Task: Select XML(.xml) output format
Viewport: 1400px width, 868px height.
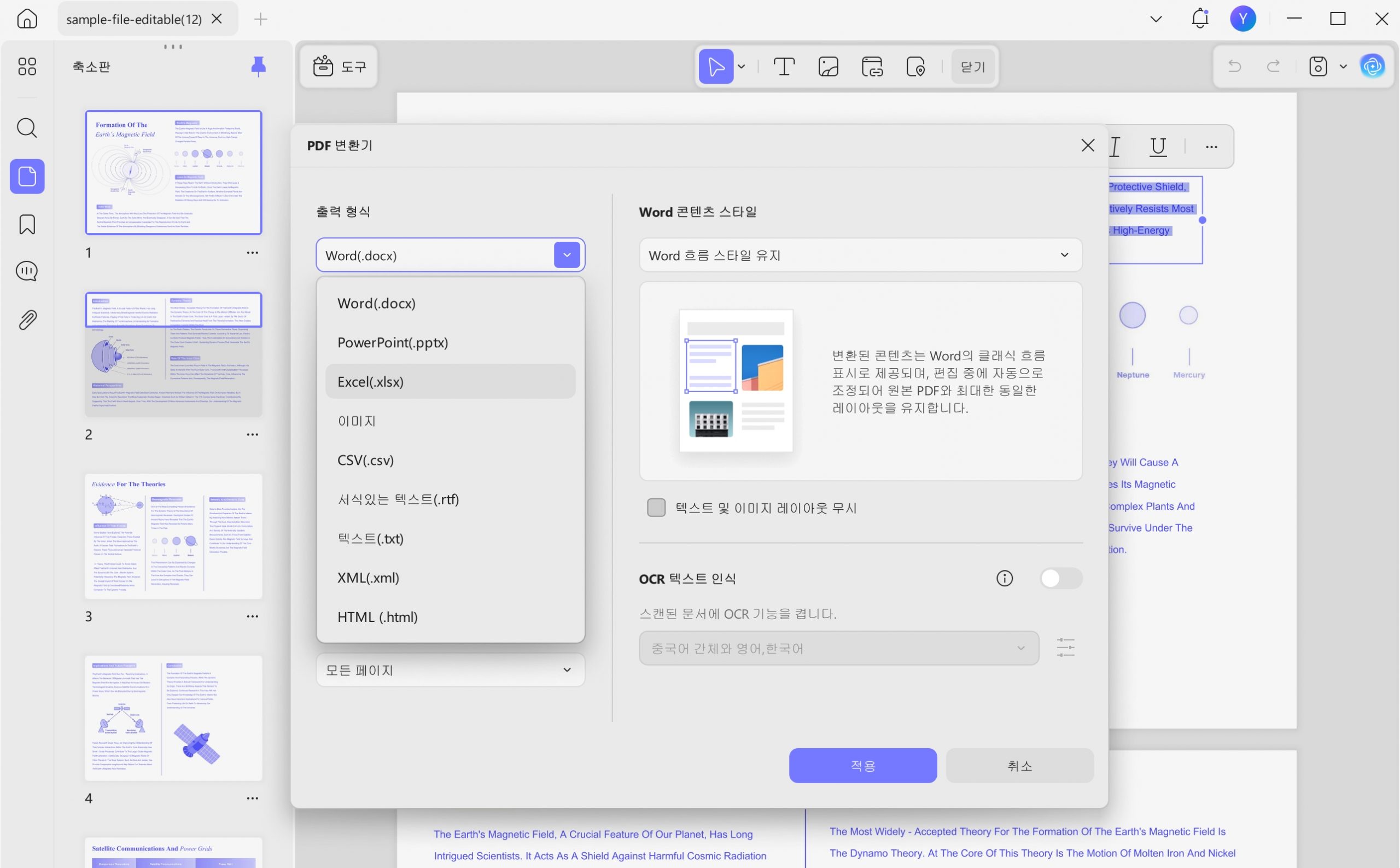Action: click(450, 578)
